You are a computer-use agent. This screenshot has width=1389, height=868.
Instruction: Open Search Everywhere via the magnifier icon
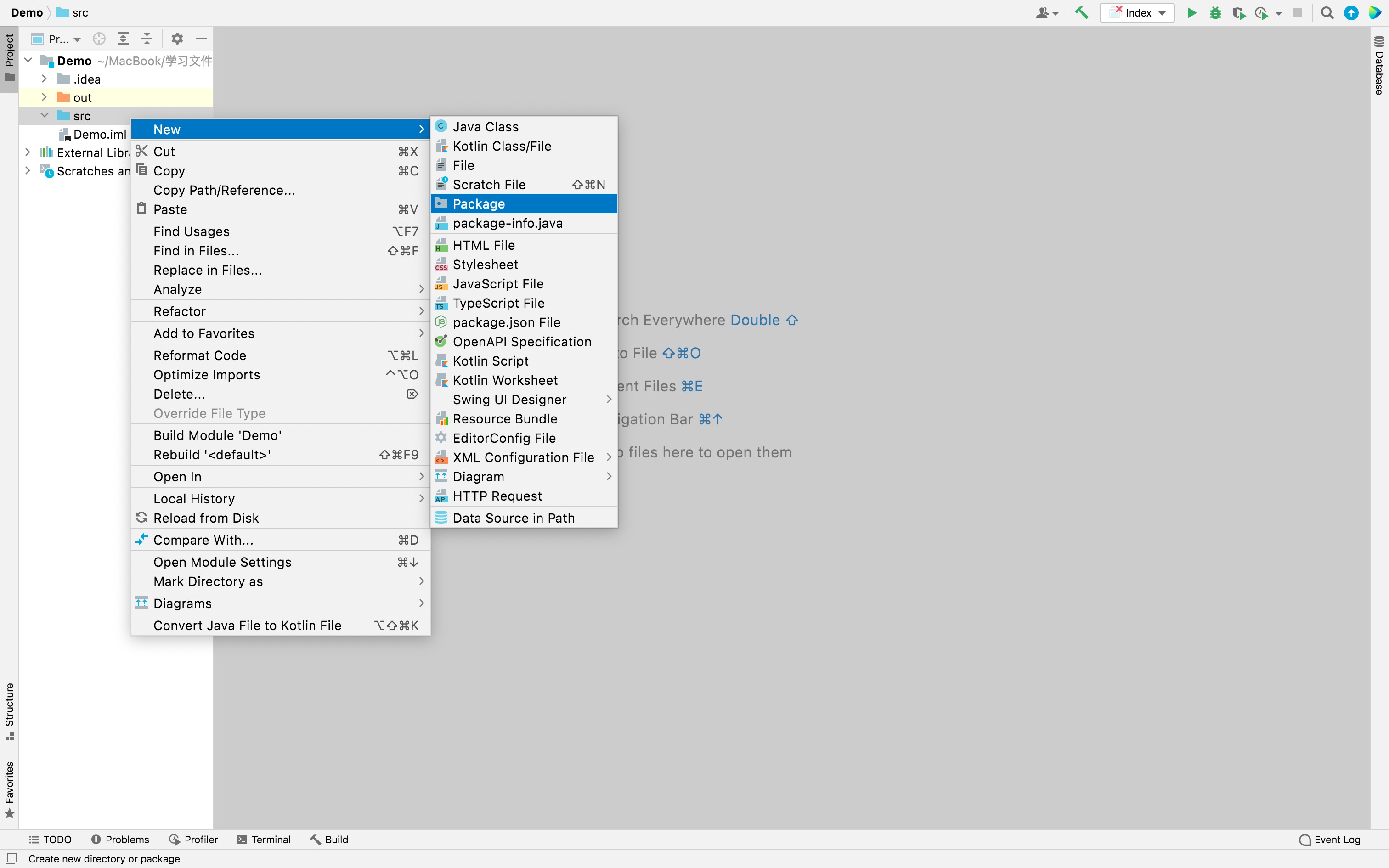[1327, 13]
